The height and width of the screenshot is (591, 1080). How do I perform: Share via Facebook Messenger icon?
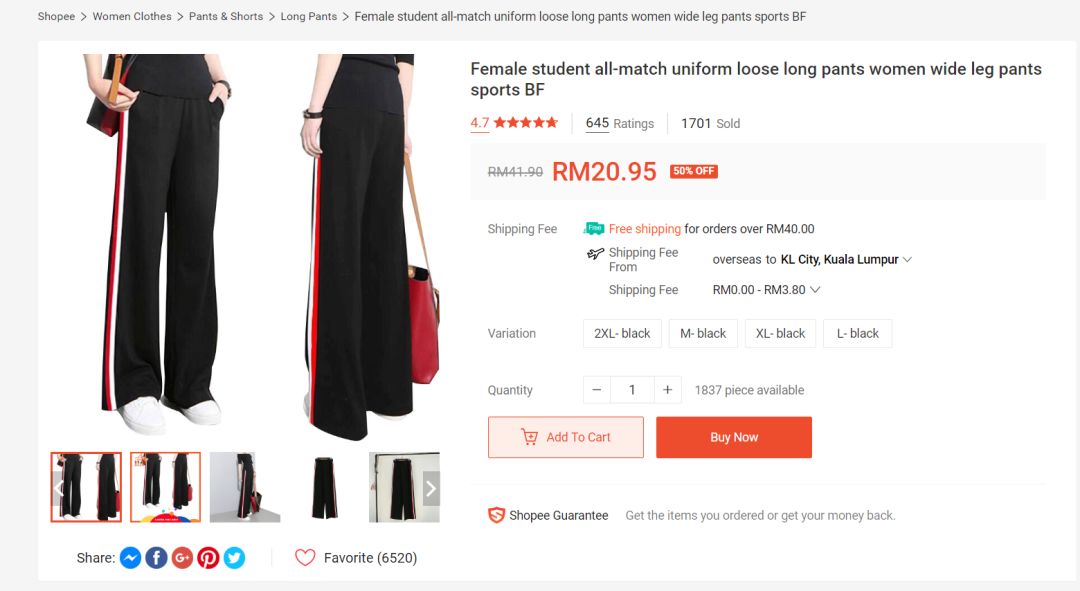coord(130,558)
